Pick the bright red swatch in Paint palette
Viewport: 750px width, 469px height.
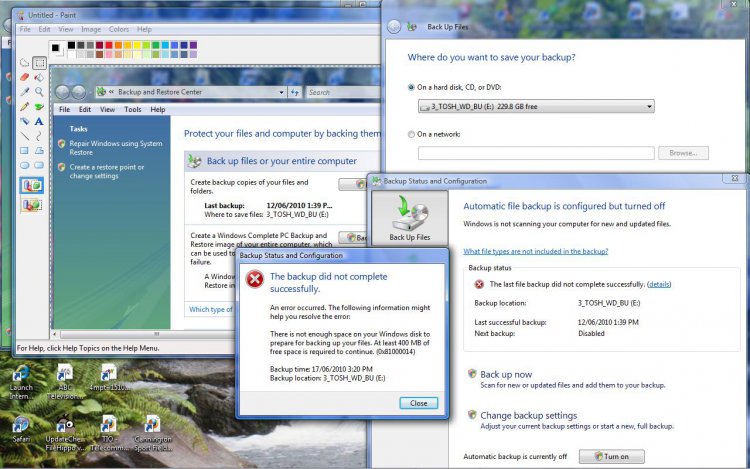109,45
